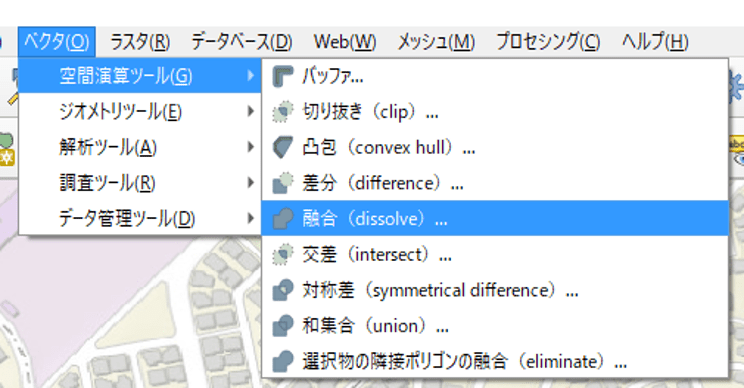Choose 選択物の隣接ポリゴンの融合（eliminate）... entry

[495, 361]
